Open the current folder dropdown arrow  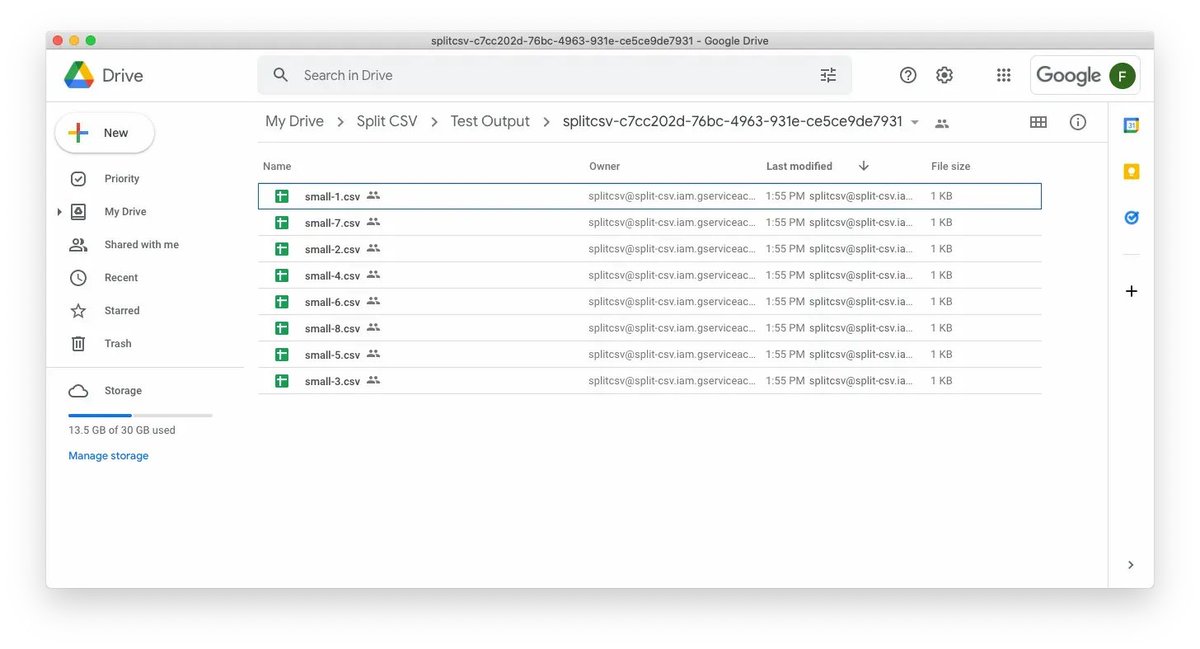[914, 122]
